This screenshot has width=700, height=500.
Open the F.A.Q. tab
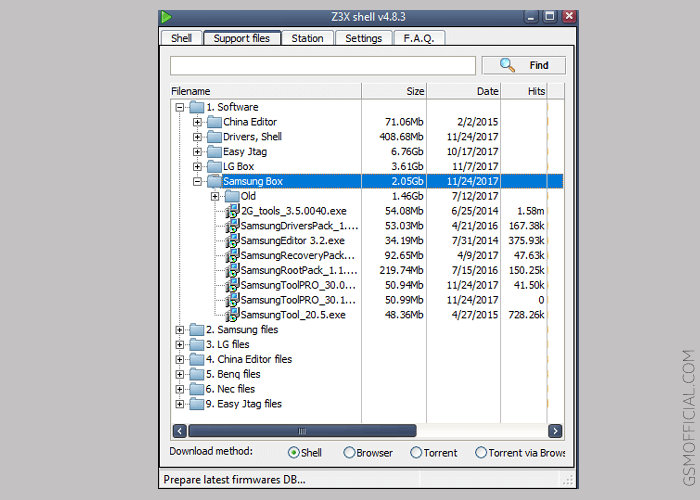coord(419,38)
